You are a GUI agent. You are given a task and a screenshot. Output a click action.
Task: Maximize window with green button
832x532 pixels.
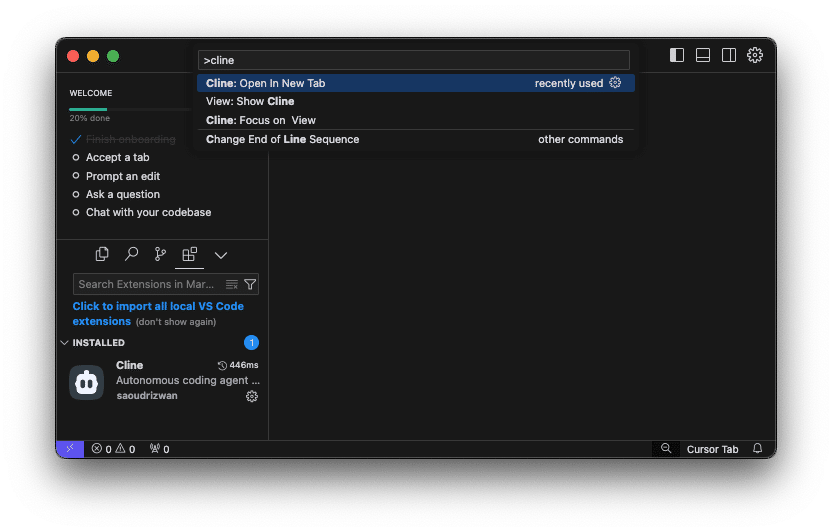coord(113,56)
